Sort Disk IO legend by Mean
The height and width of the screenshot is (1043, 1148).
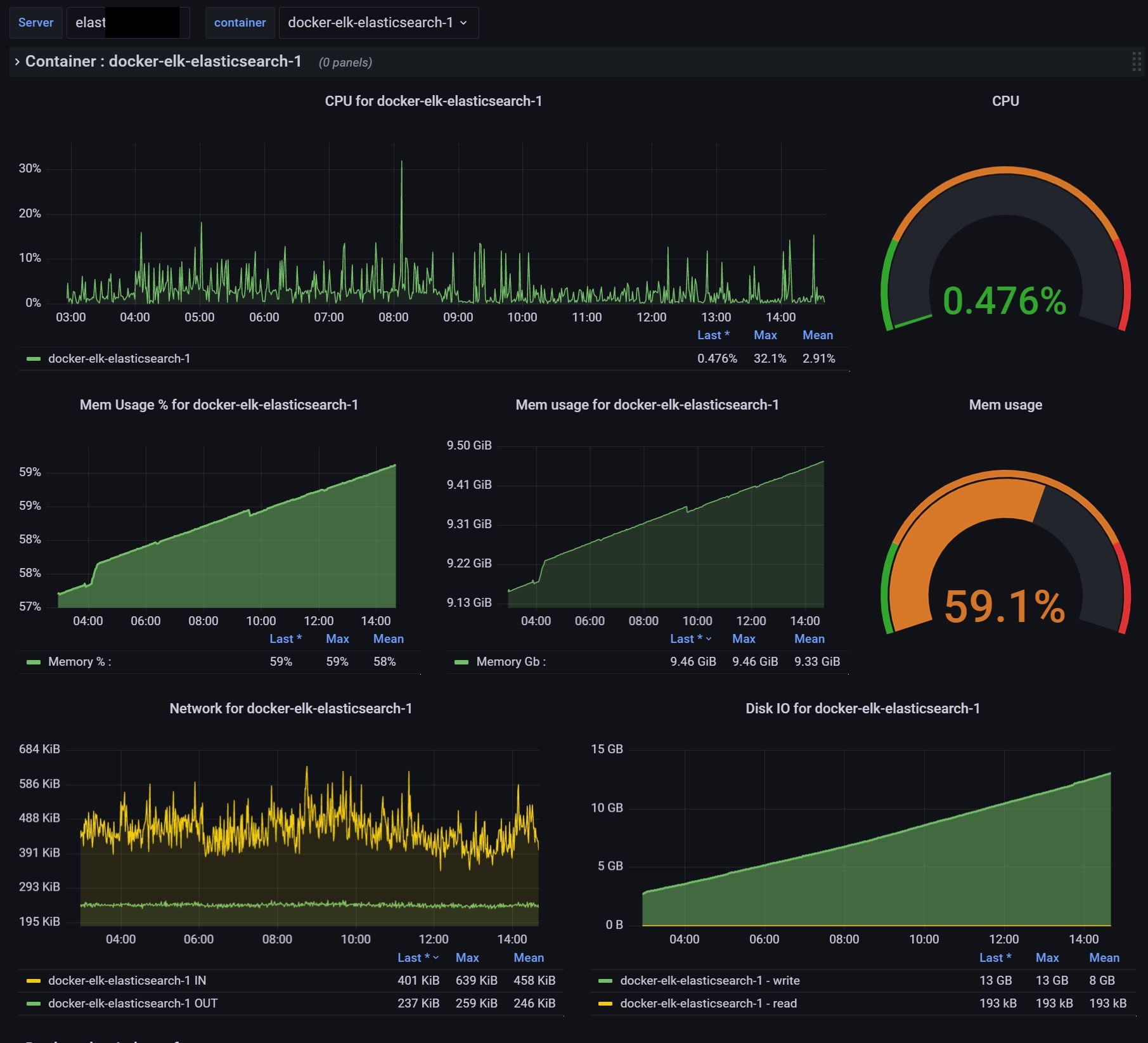coord(1104,958)
